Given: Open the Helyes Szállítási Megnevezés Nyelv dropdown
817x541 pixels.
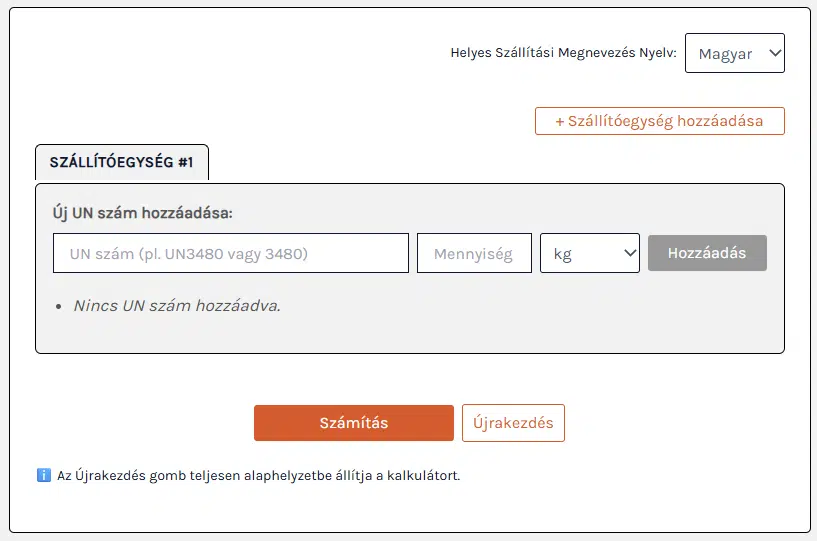Looking at the screenshot, I should (x=734, y=54).
